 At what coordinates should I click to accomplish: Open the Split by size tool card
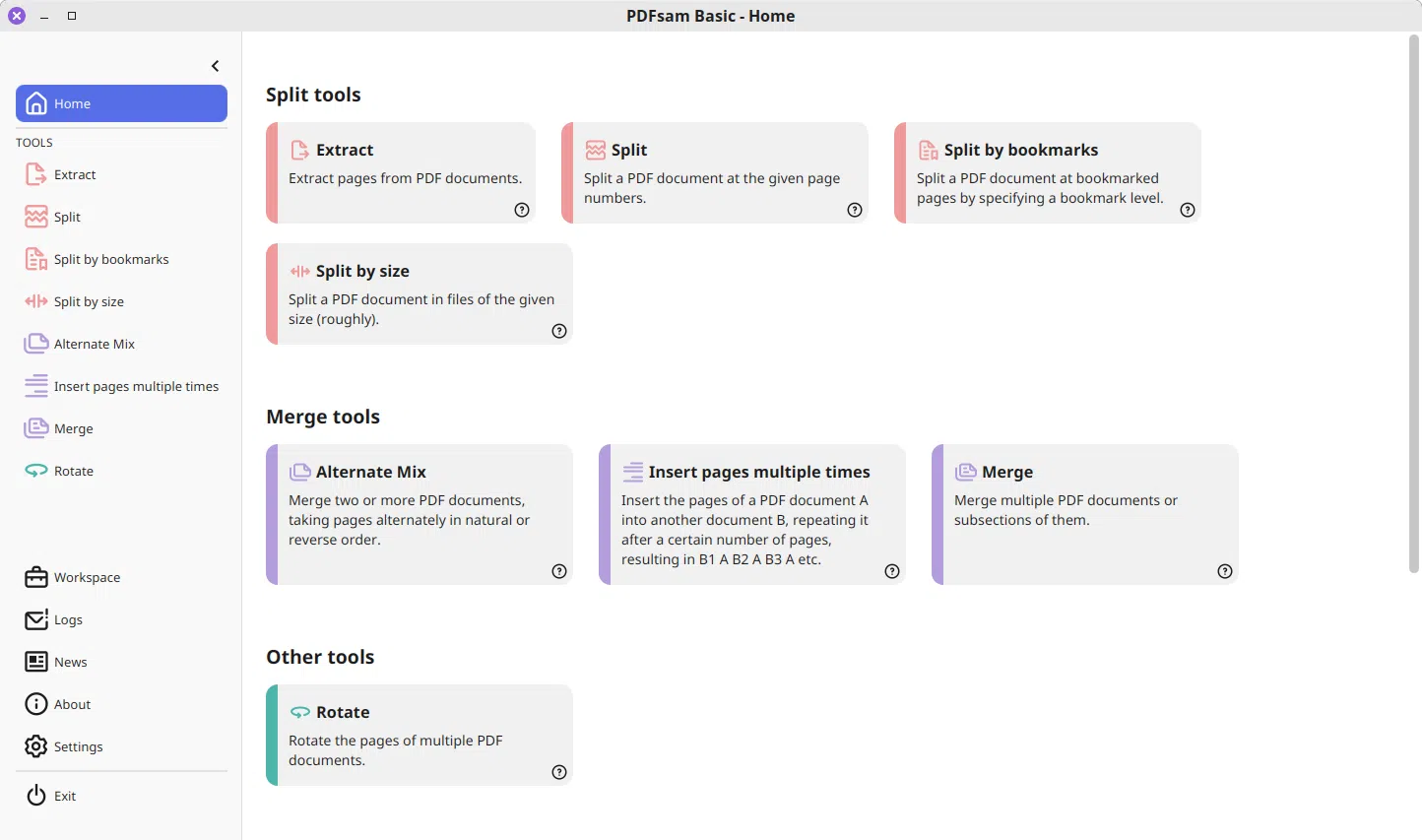coord(420,293)
